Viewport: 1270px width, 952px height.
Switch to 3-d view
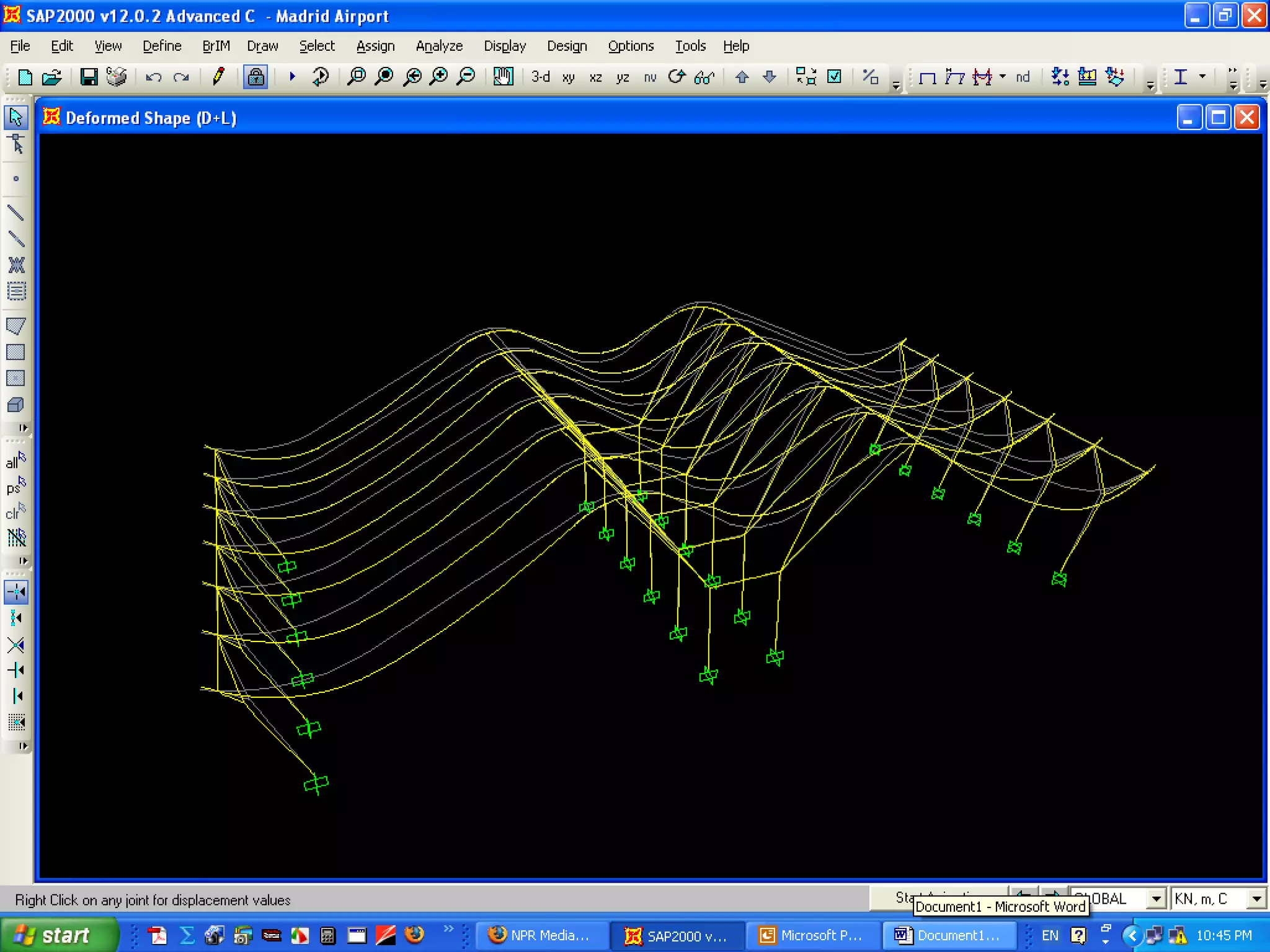point(541,77)
